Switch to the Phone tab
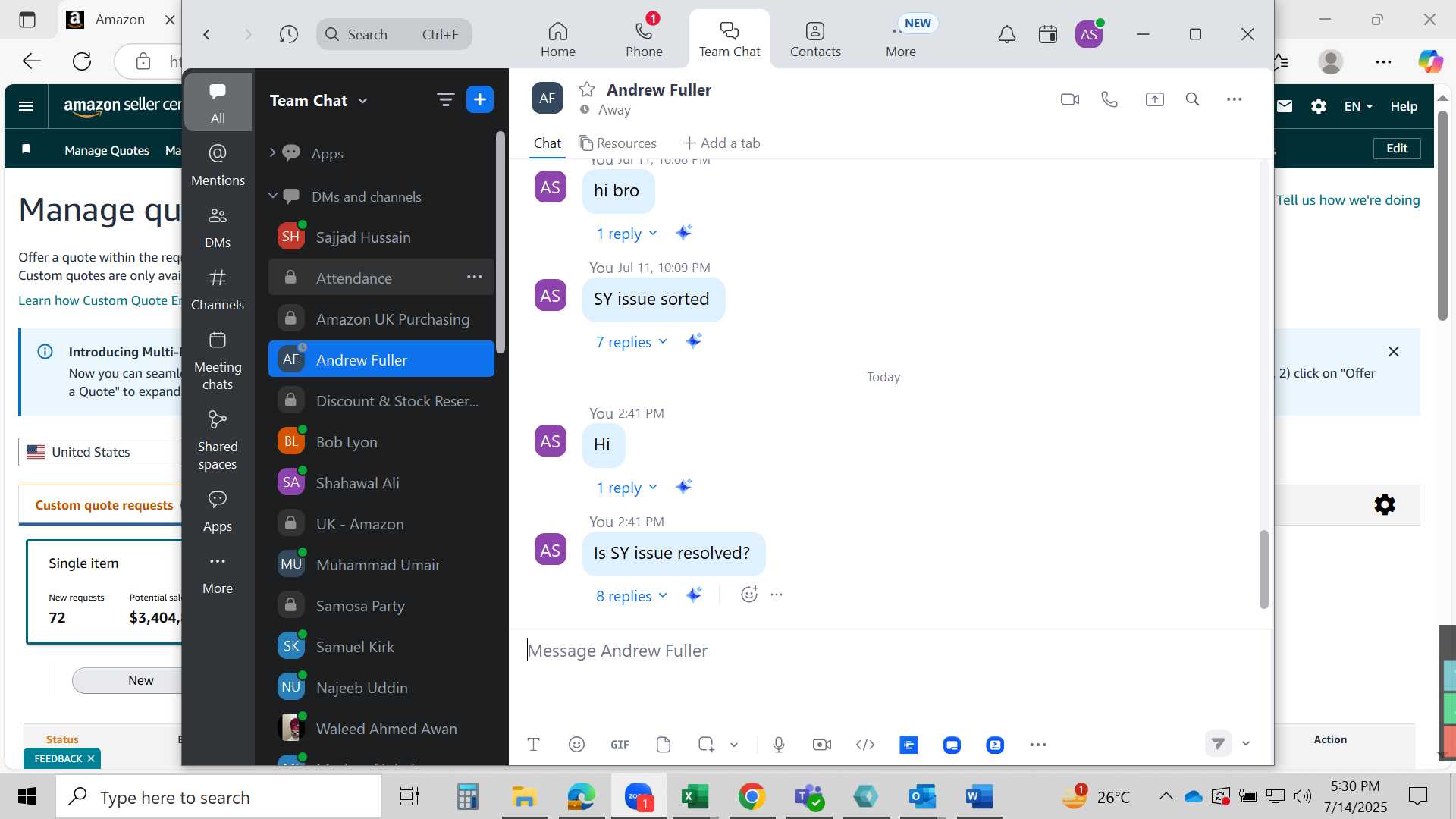 point(644,39)
